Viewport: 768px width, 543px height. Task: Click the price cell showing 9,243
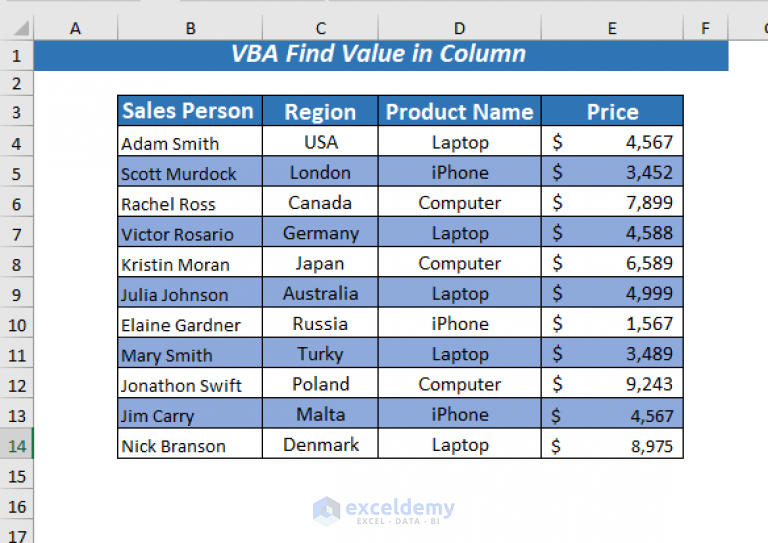pyautogui.click(x=612, y=383)
